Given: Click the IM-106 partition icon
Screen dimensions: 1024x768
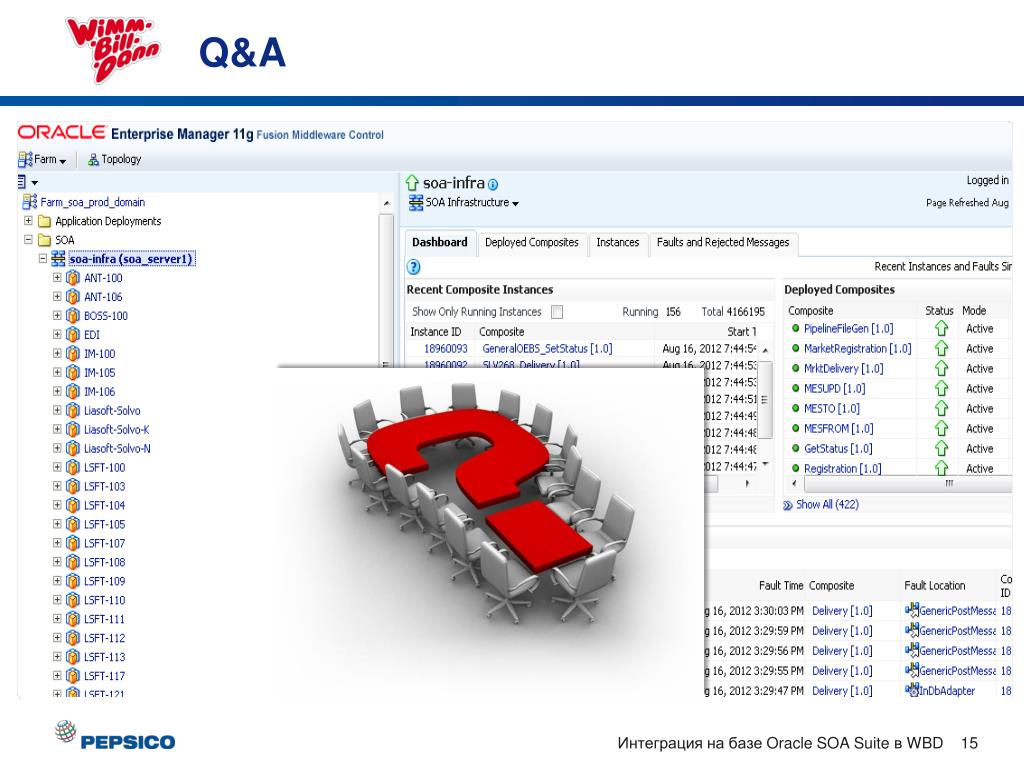Looking at the screenshot, I should click(73, 391).
